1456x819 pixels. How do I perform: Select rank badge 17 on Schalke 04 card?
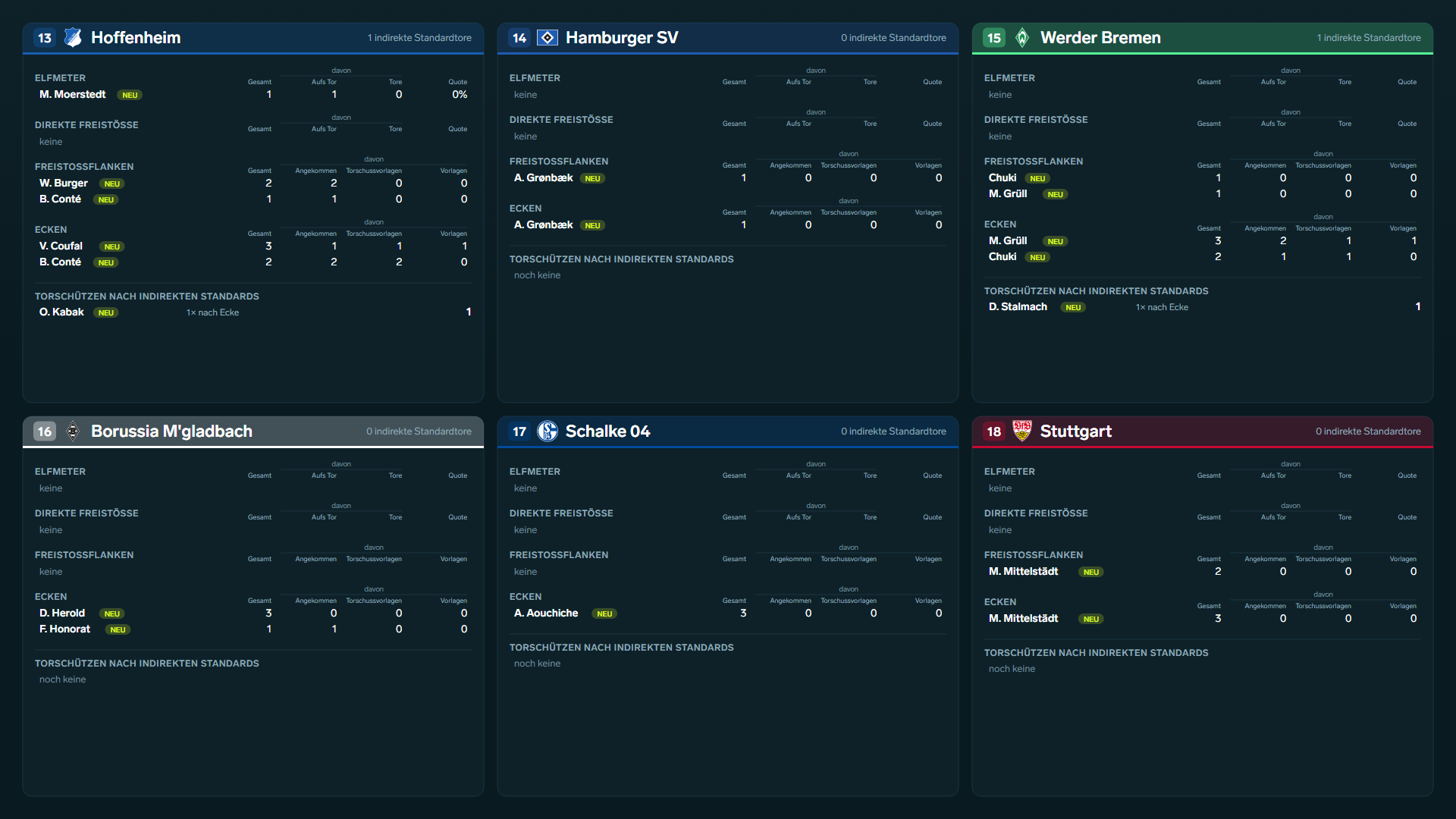click(519, 431)
